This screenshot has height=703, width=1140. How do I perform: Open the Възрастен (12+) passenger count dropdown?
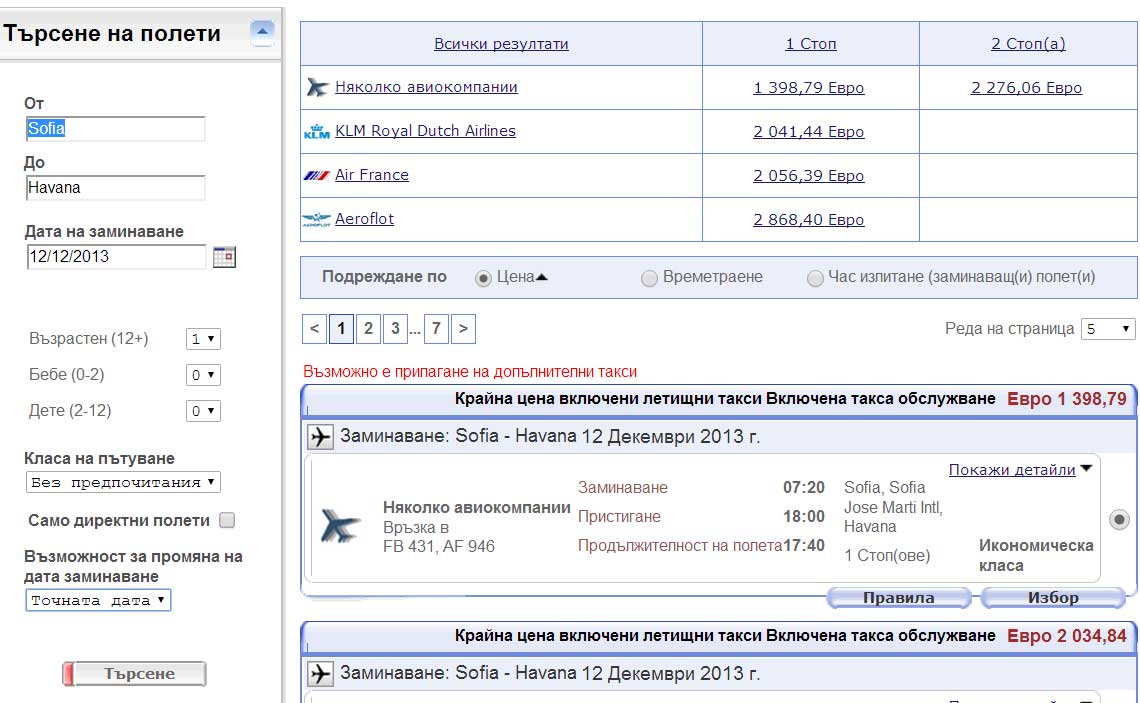tap(203, 339)
